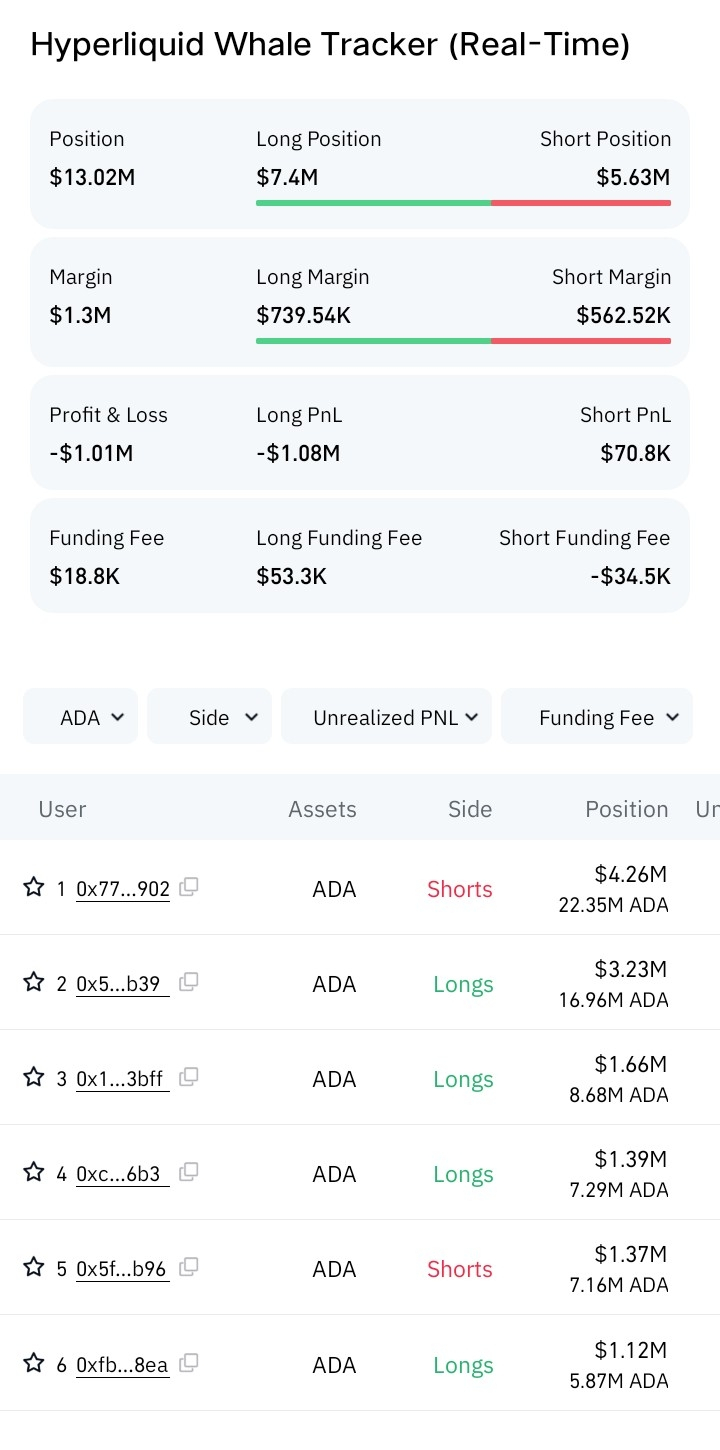
Task: Expand the Side filter dropdown
Action: tap(209, 716)
